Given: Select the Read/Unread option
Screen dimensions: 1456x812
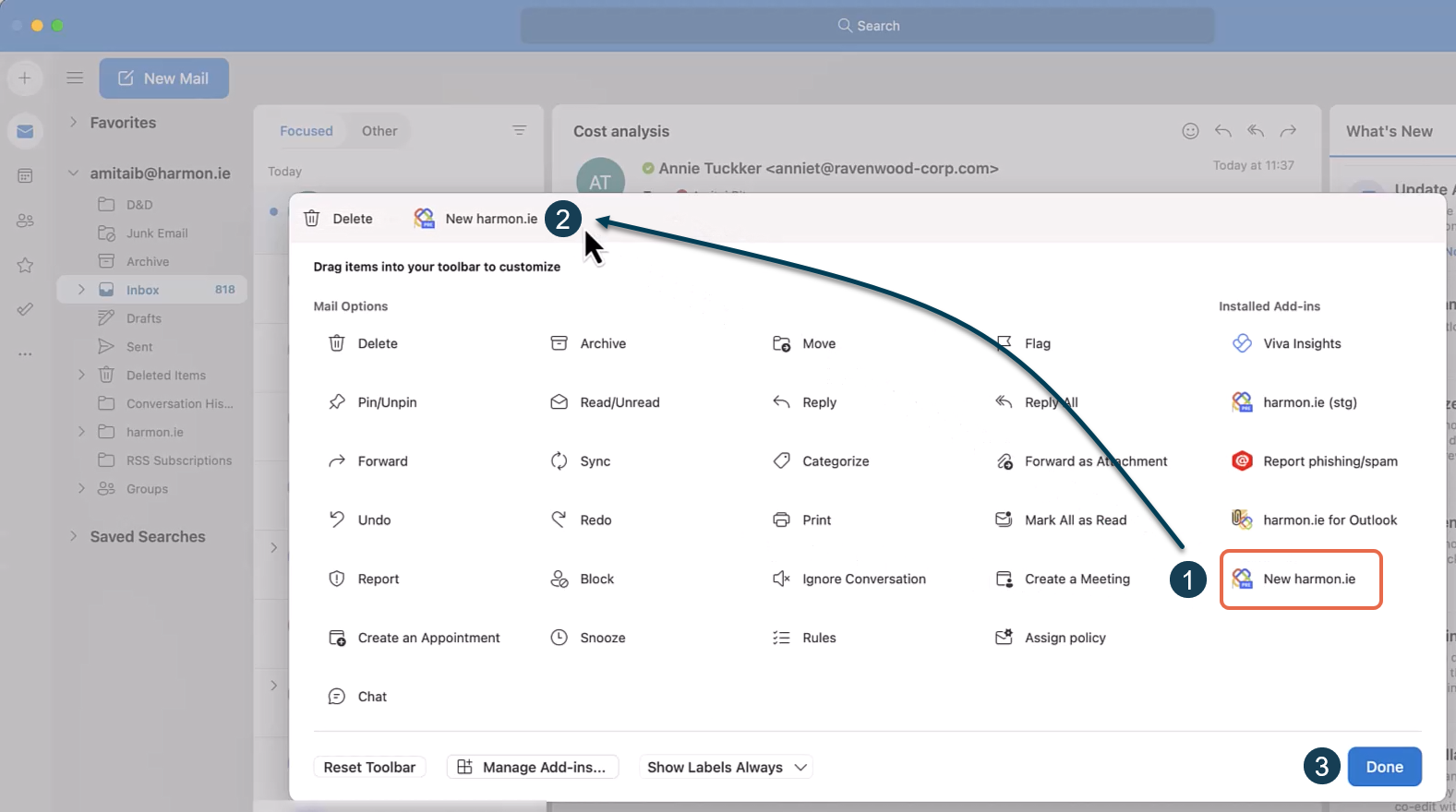Looking at the screenshot, I should click(x=606, y=402).
